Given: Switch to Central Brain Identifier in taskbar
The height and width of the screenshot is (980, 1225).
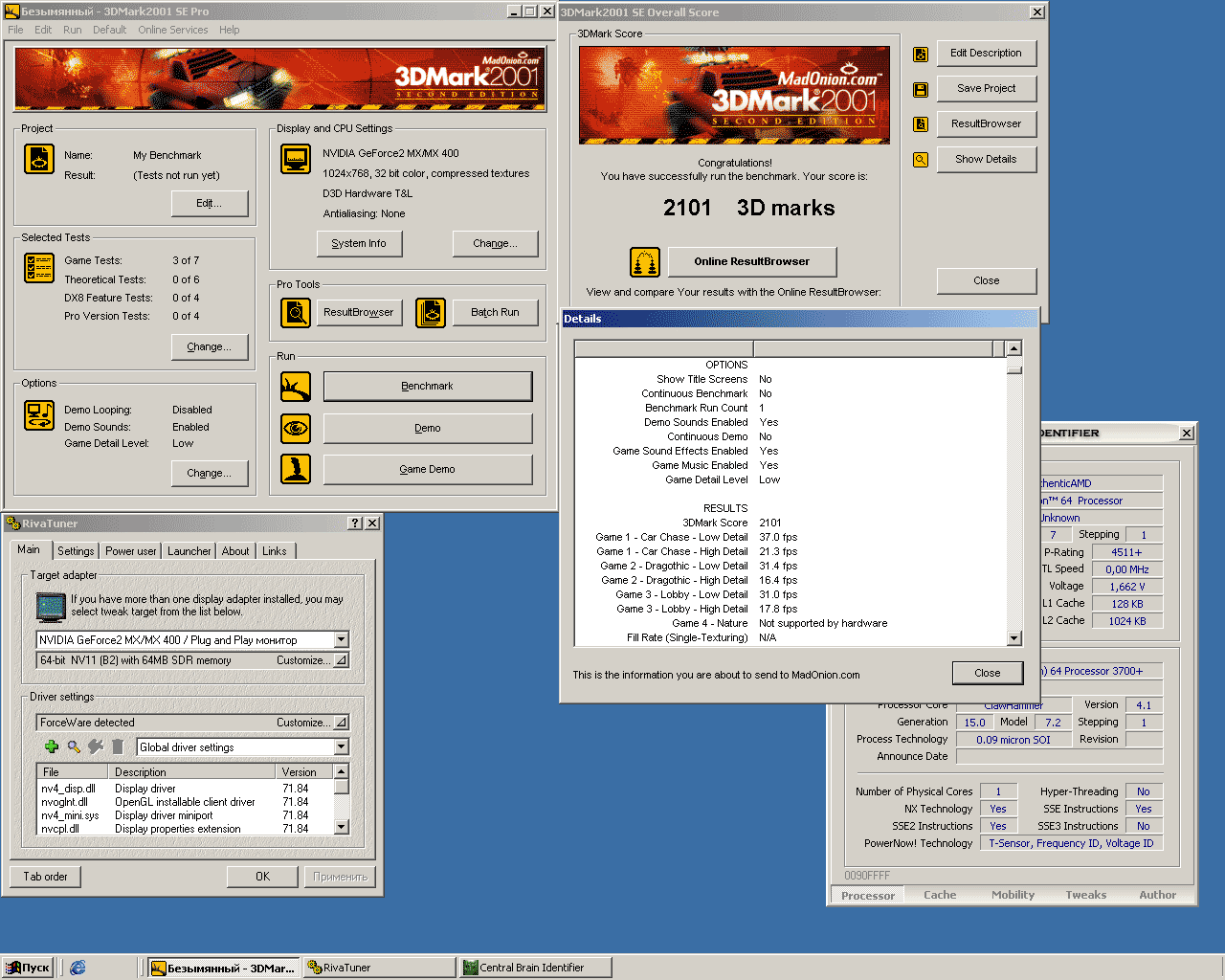Looking at the screenshot, I should 534,968.
